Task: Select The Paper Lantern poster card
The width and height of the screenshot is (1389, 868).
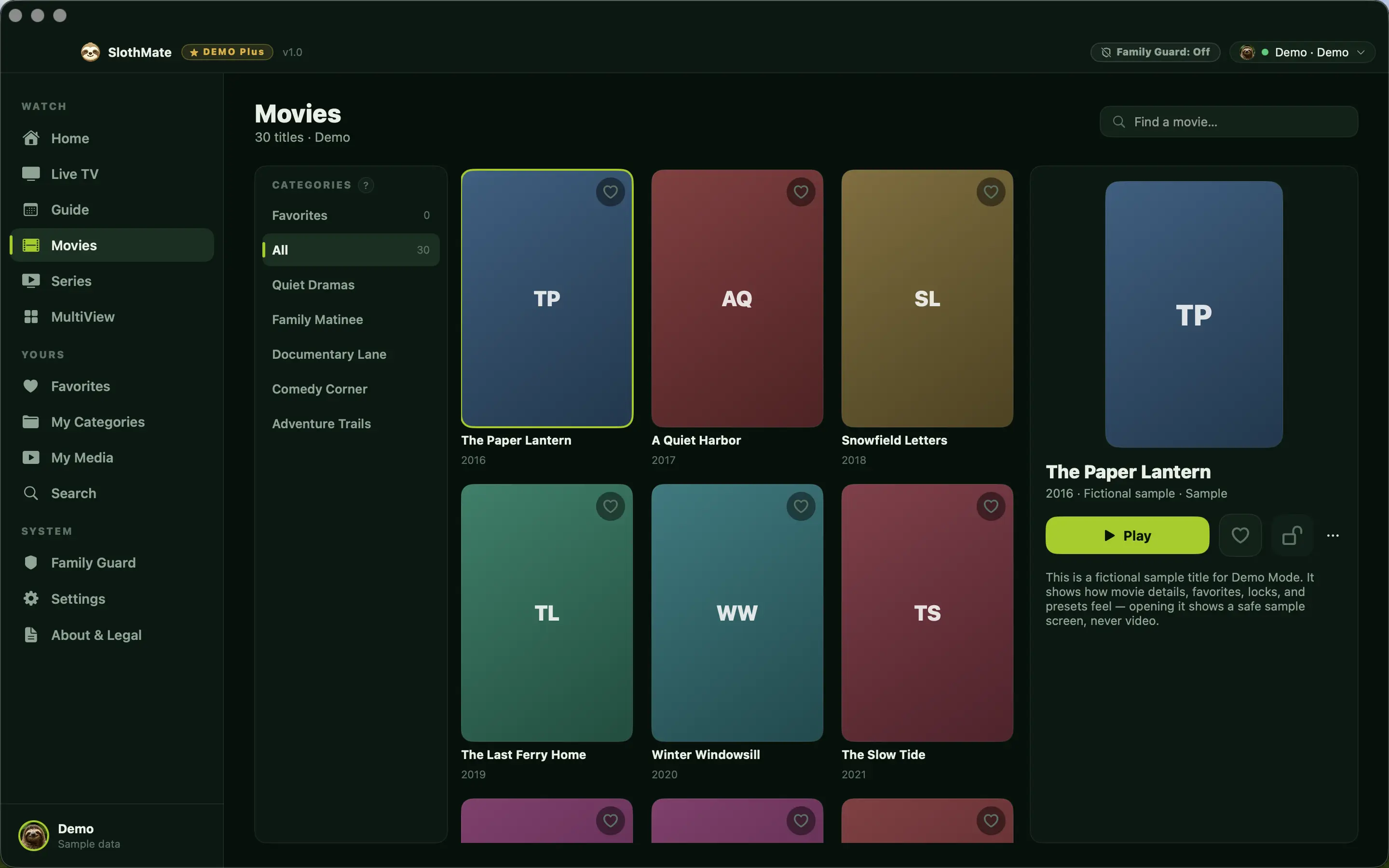Action: coord(547,298)
